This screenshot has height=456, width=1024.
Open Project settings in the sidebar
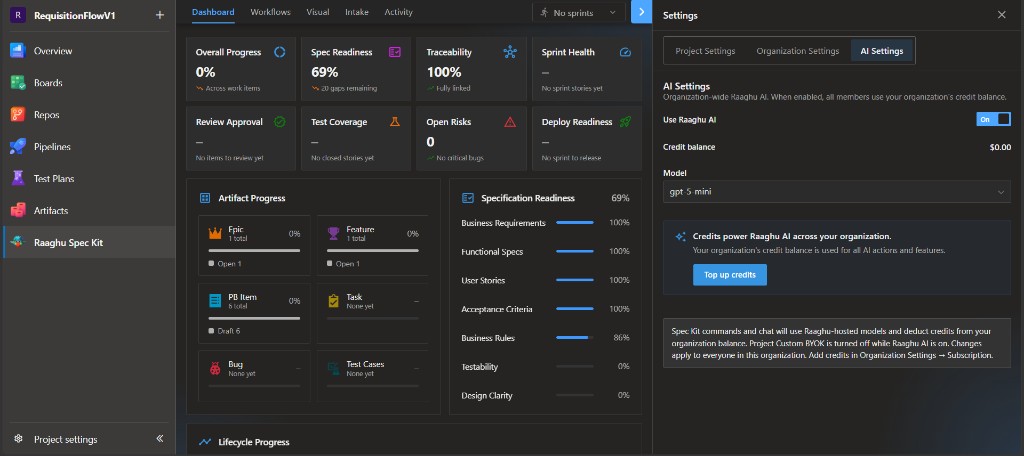pyautogui.click(x=65, y=440)
